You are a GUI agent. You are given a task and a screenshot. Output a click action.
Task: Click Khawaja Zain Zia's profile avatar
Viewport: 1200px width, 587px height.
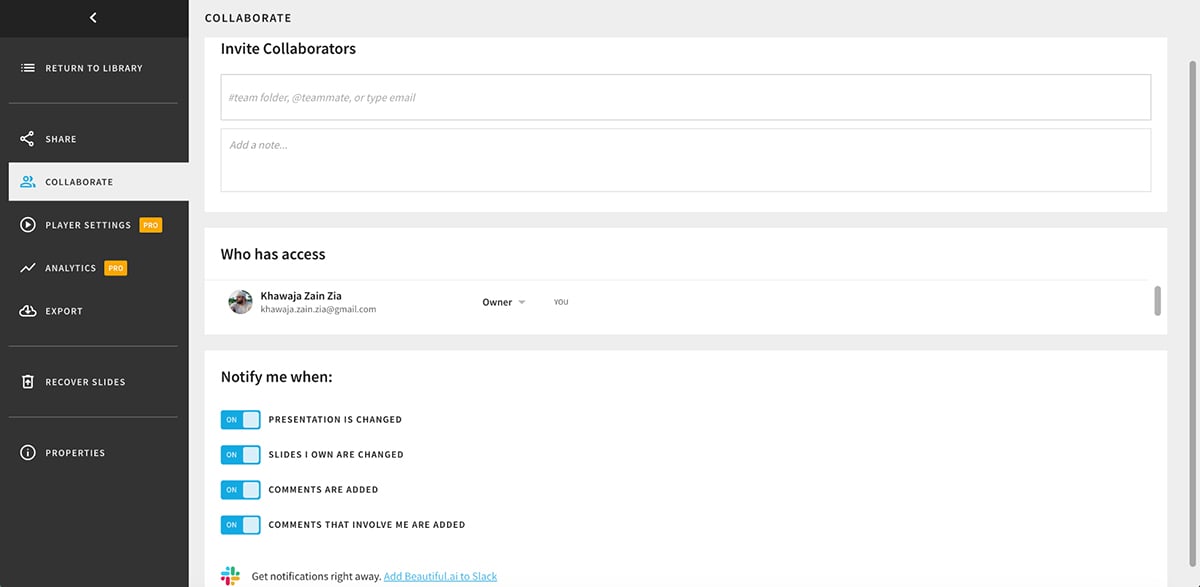(240, 302)
